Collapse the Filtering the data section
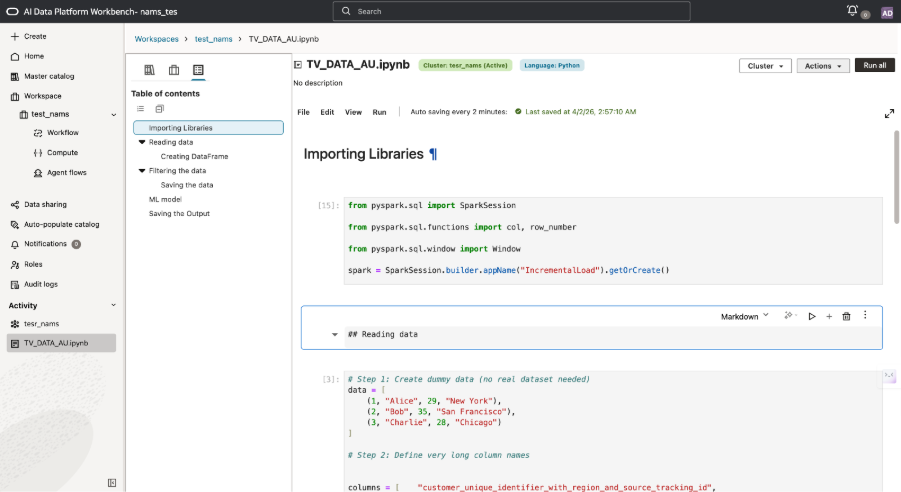901x492 pixels. [x=142, y=171]
